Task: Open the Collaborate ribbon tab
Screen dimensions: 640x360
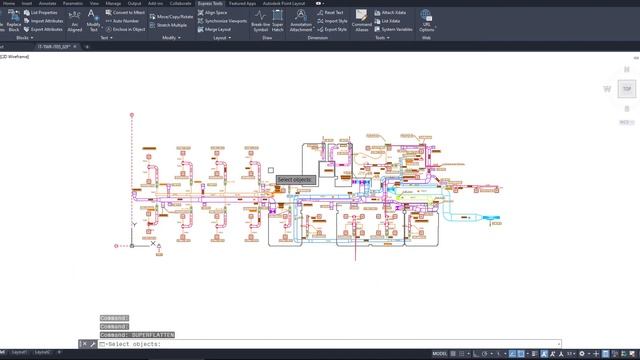Action: coord(180,3)
